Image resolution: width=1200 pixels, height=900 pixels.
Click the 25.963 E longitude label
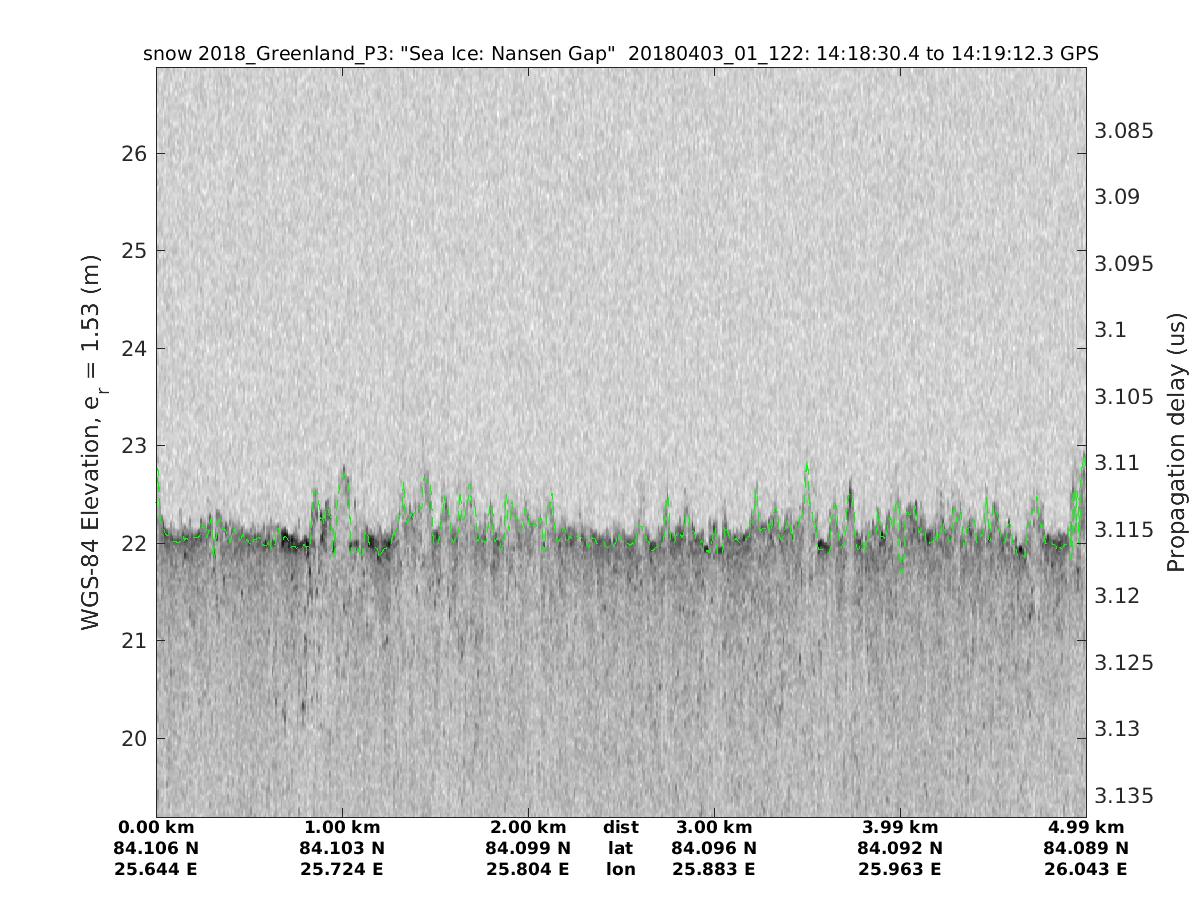(x=900, y=869)
